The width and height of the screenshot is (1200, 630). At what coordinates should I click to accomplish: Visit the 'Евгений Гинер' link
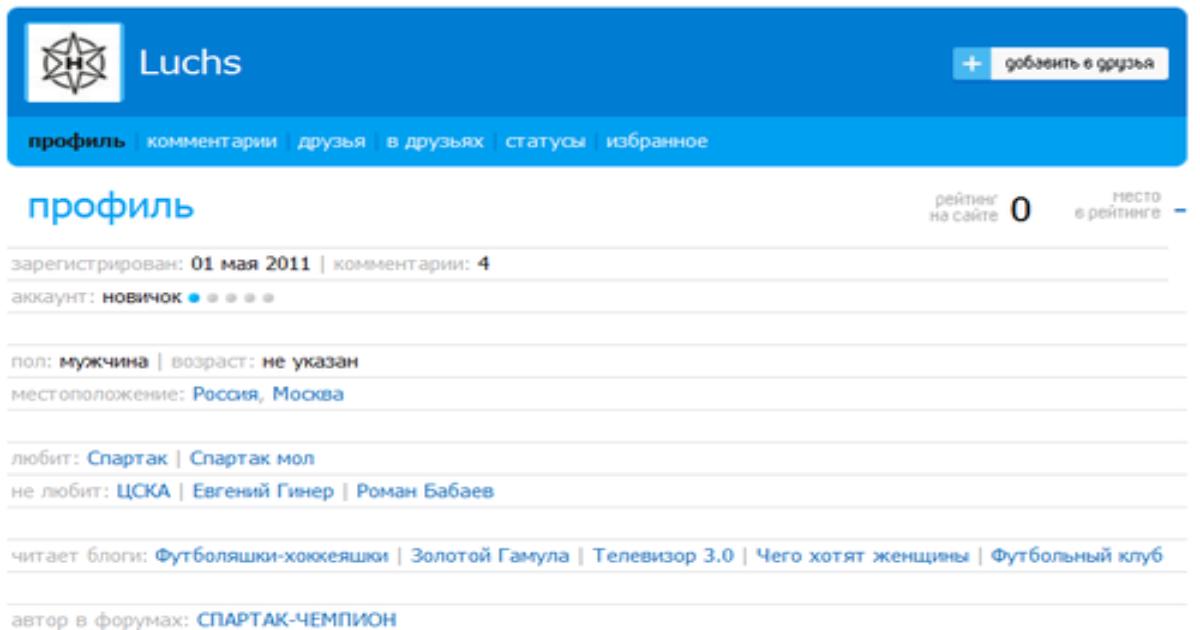263,491
